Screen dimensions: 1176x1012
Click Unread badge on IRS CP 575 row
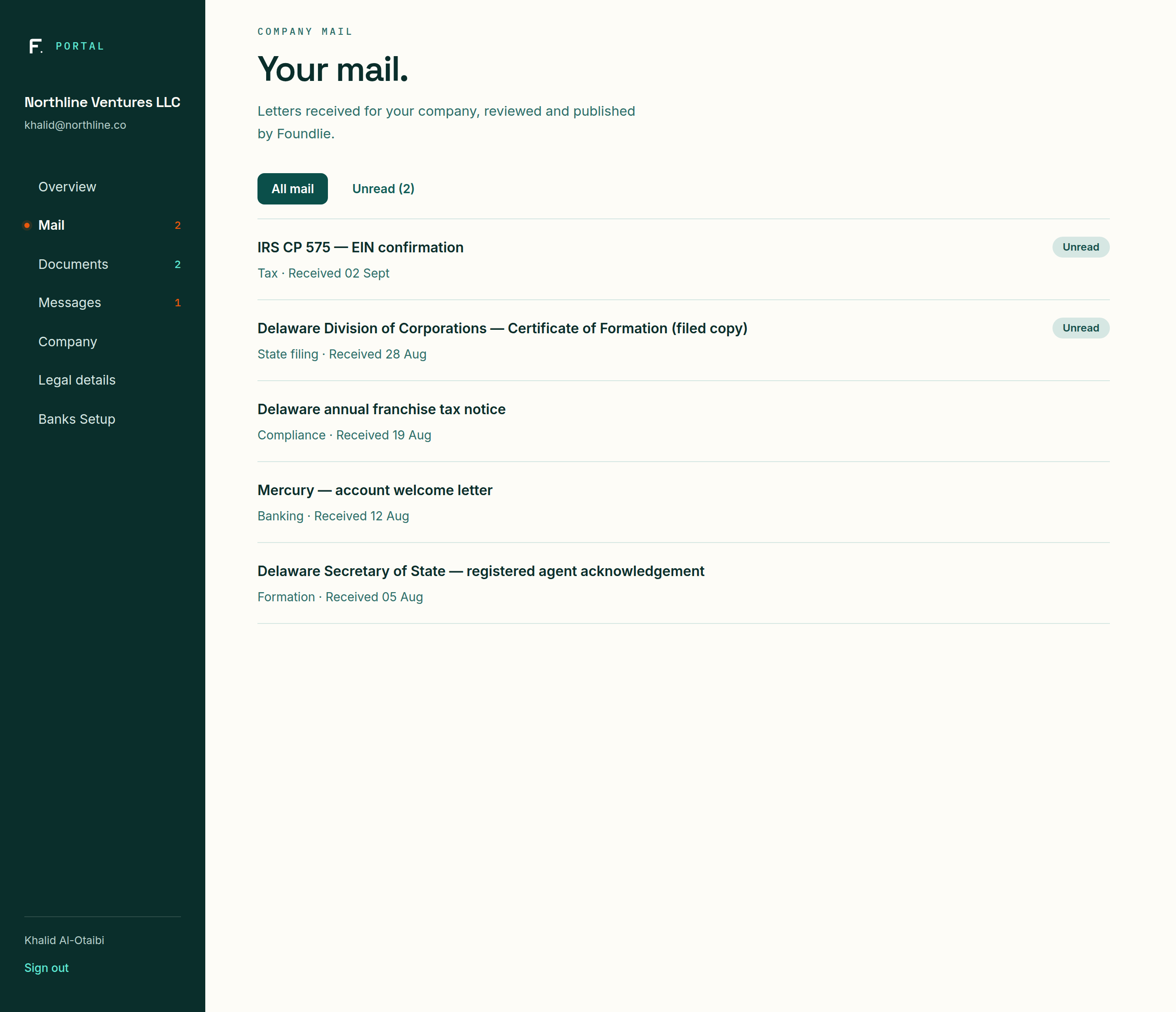1081,247
